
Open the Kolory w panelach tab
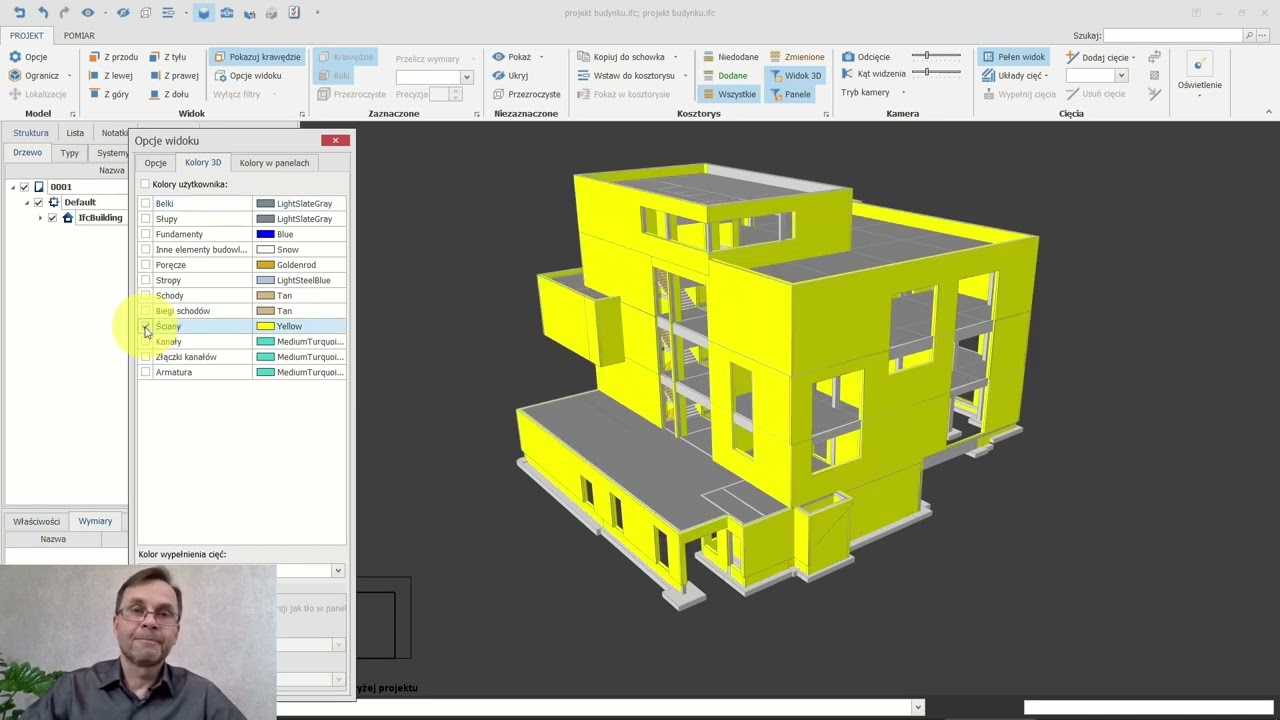(274, 163)
